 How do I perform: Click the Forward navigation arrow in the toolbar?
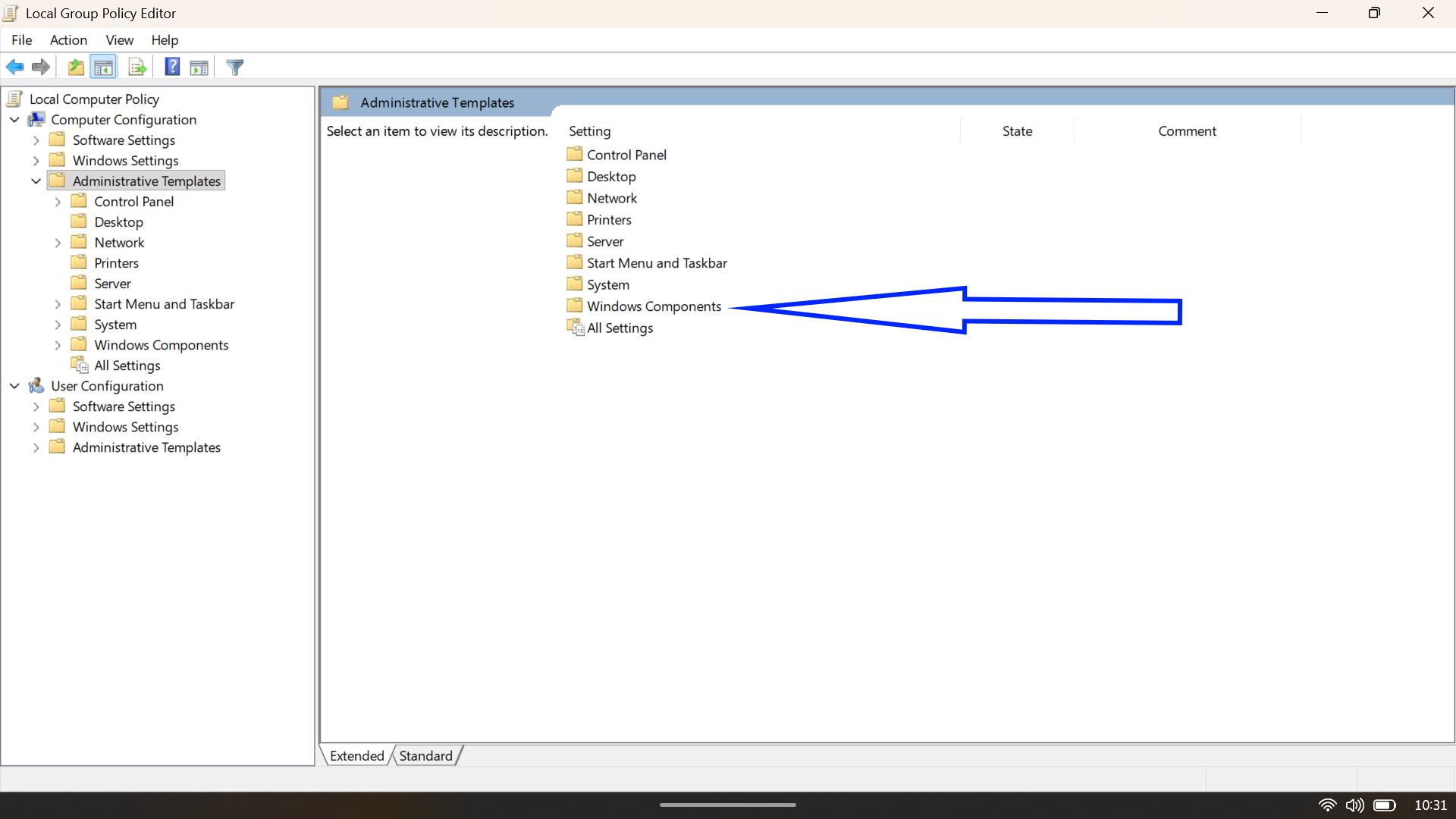pyautogui.click(x=40, y=67)
